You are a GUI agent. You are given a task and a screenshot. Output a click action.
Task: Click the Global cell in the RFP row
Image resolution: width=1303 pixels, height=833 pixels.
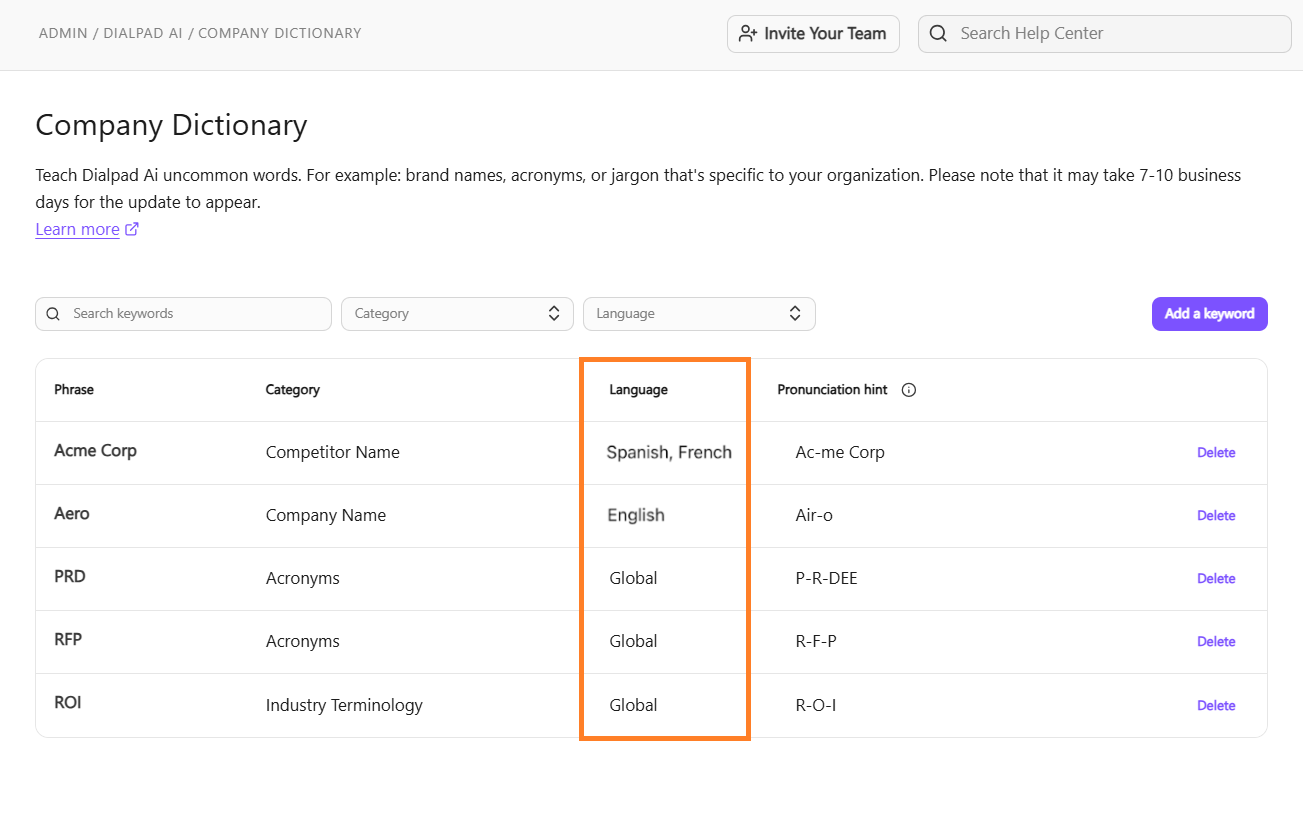point(633,641)
